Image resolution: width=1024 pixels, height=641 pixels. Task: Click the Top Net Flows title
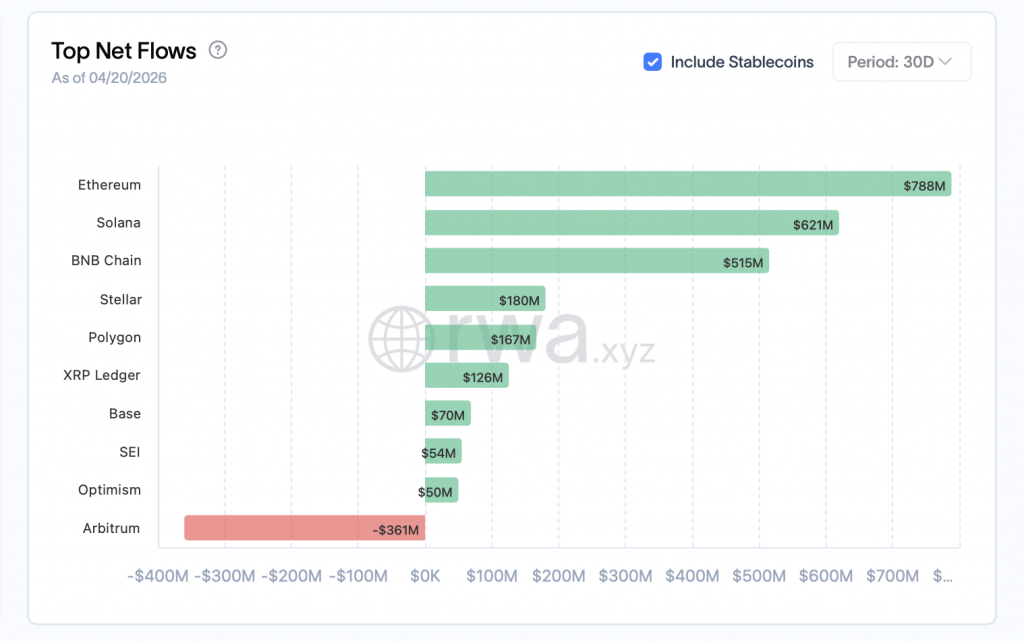point(124,51)
